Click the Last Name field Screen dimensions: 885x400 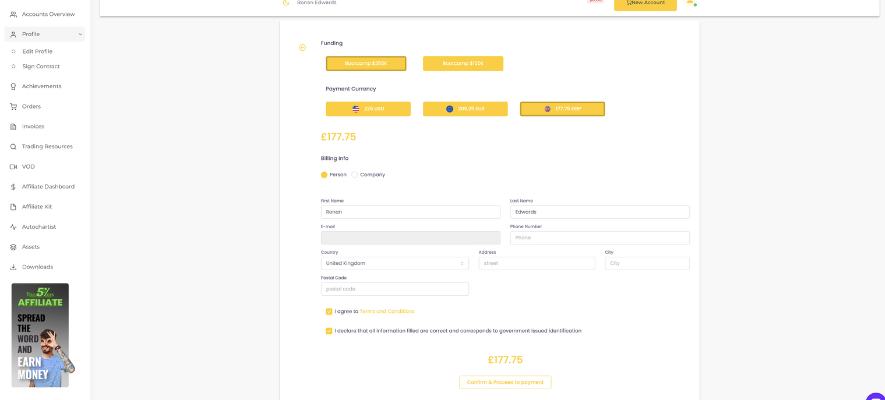(599, 212)
